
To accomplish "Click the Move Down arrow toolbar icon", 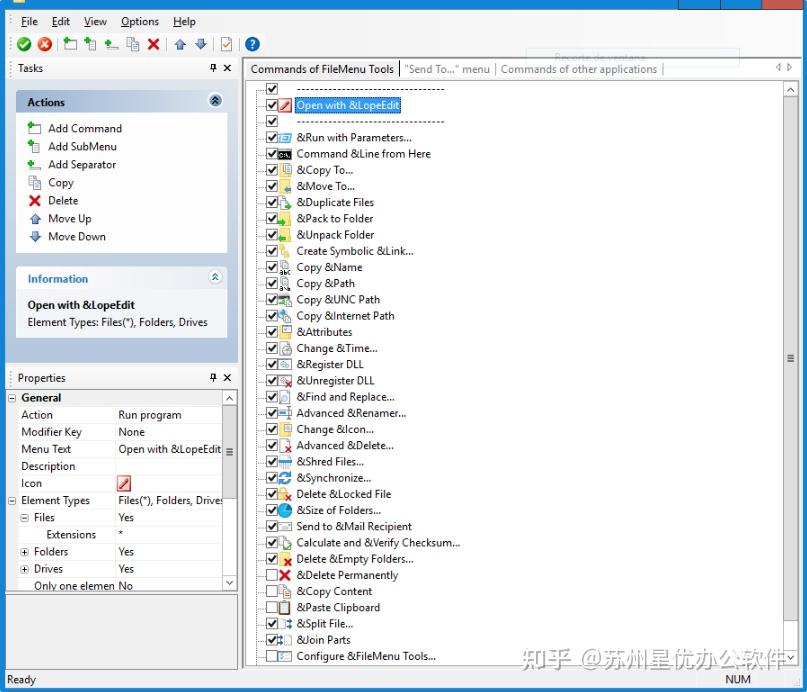I will point(201,44).
